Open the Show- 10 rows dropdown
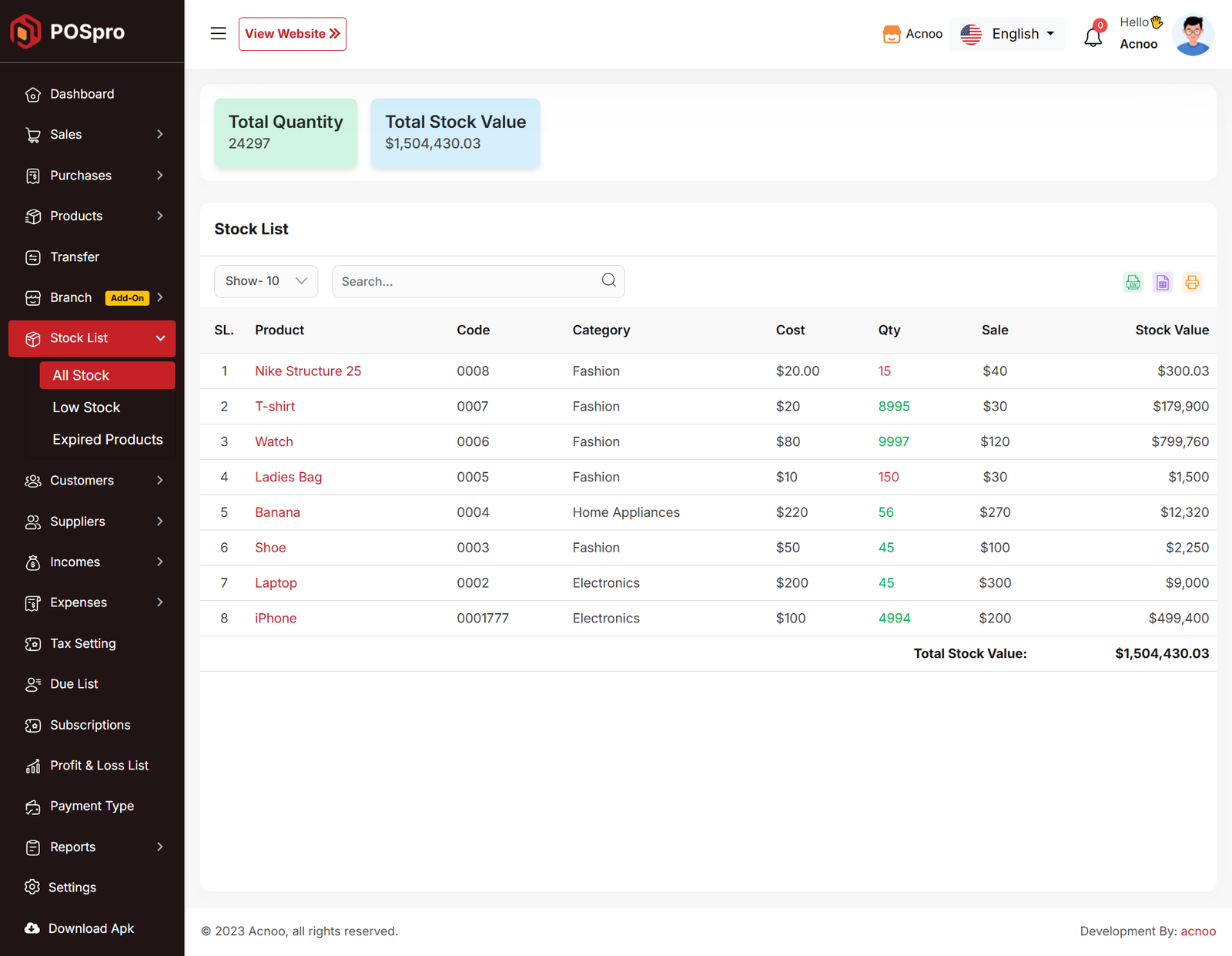1232x956 pixels. [x=266, y=281]
